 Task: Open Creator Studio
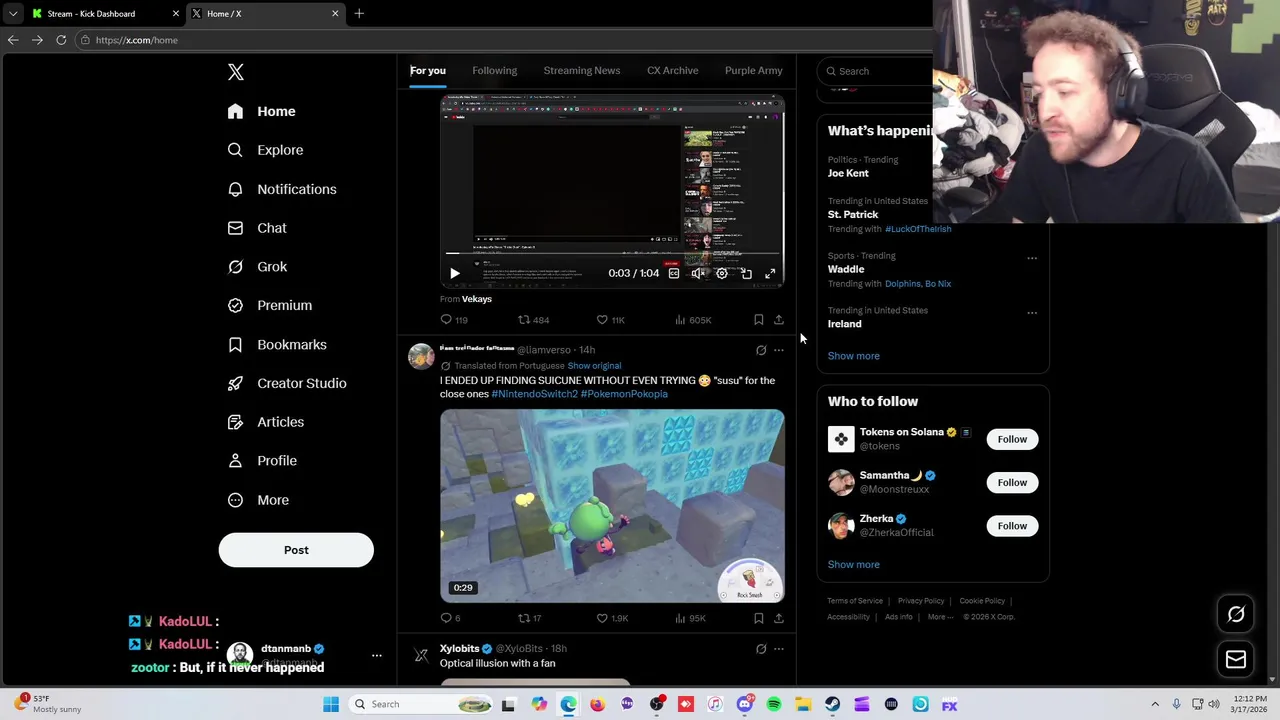click(286, 383)
